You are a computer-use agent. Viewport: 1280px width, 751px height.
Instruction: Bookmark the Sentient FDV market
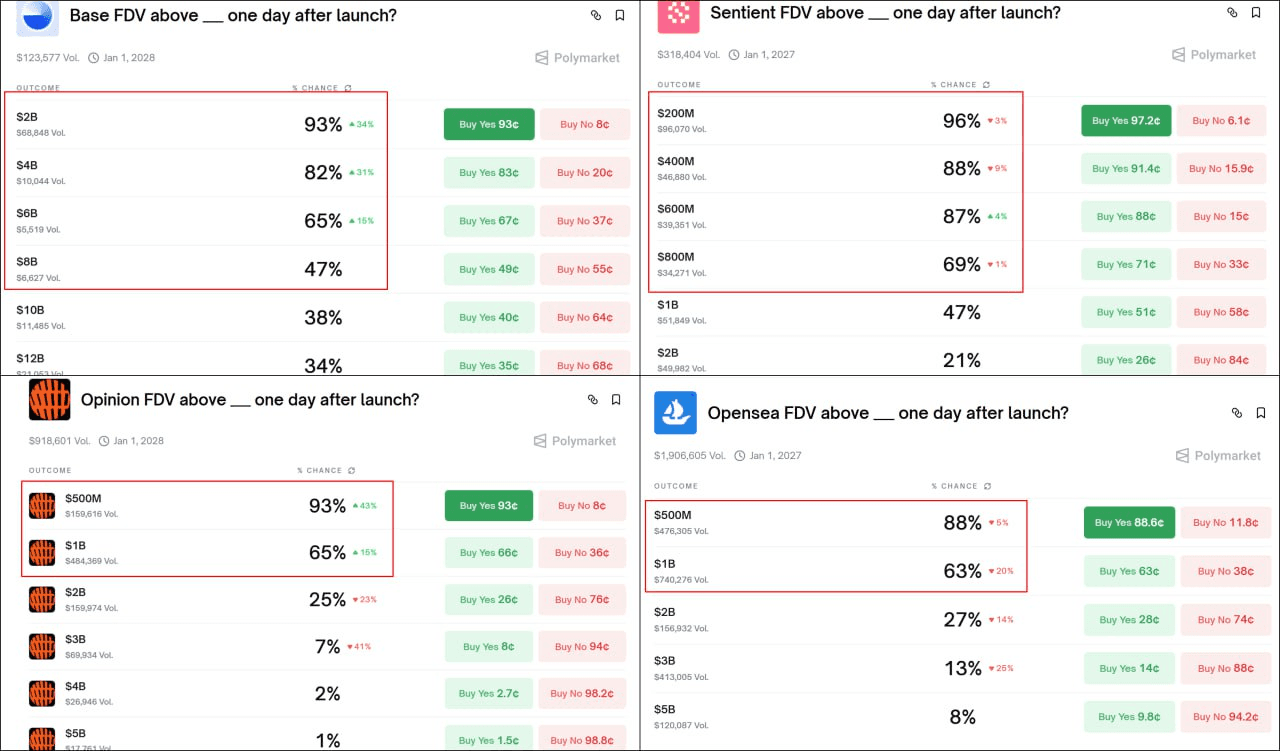point(1256,13)
